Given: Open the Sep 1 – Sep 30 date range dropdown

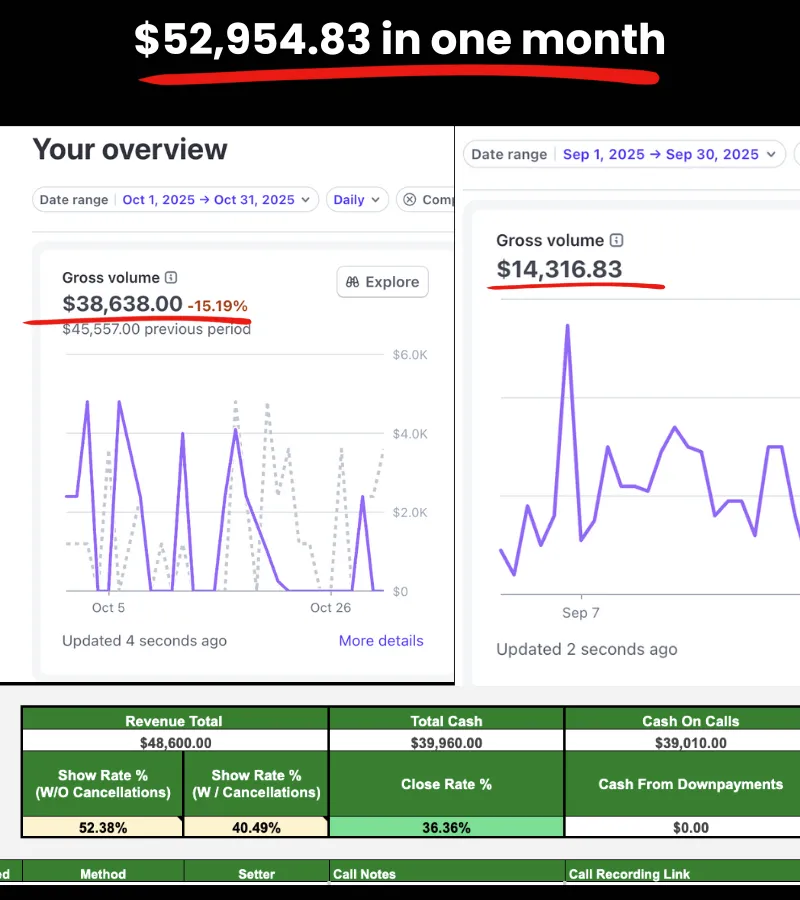Looking at the screenshot, I should point(624,154).
